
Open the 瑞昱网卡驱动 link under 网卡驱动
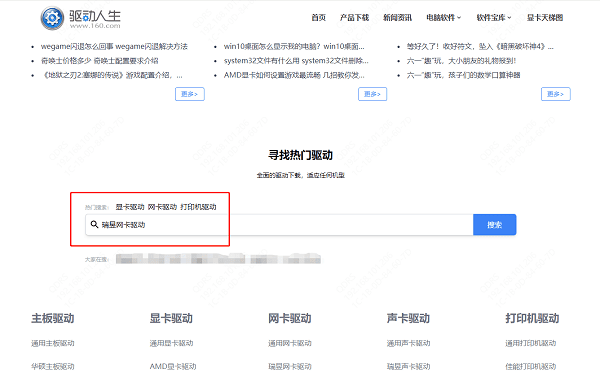[x=290, y=366]
